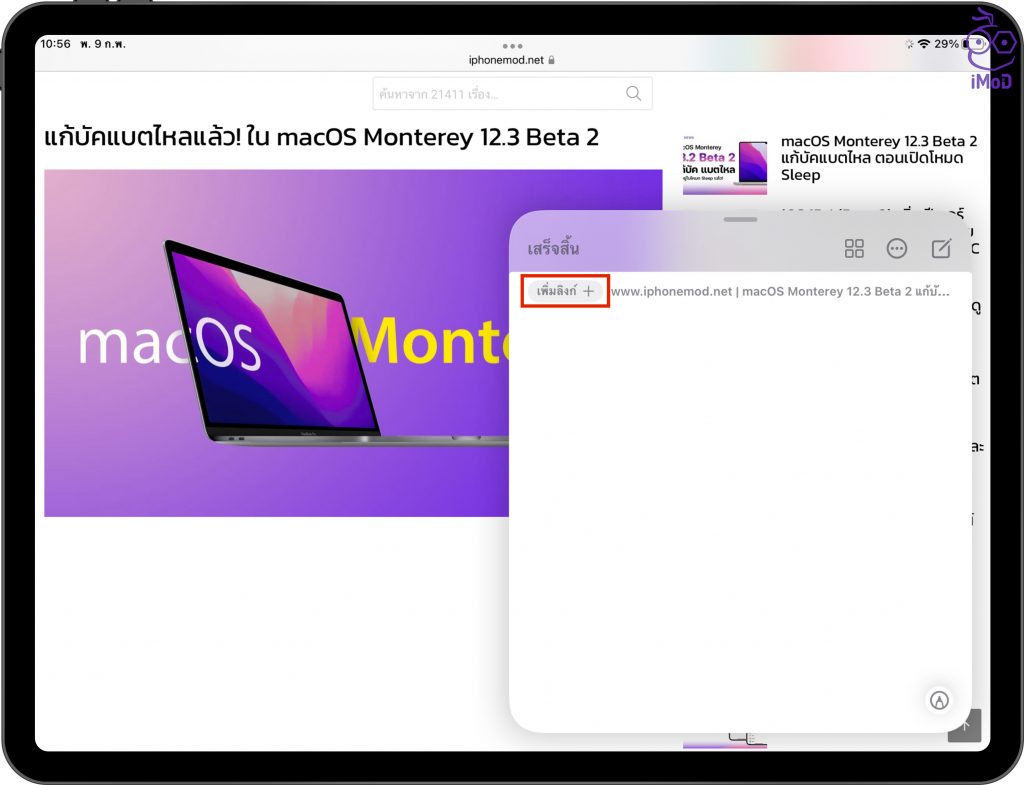Open the ellipsis more options menu
The image size is (1024, 785).
897,249
